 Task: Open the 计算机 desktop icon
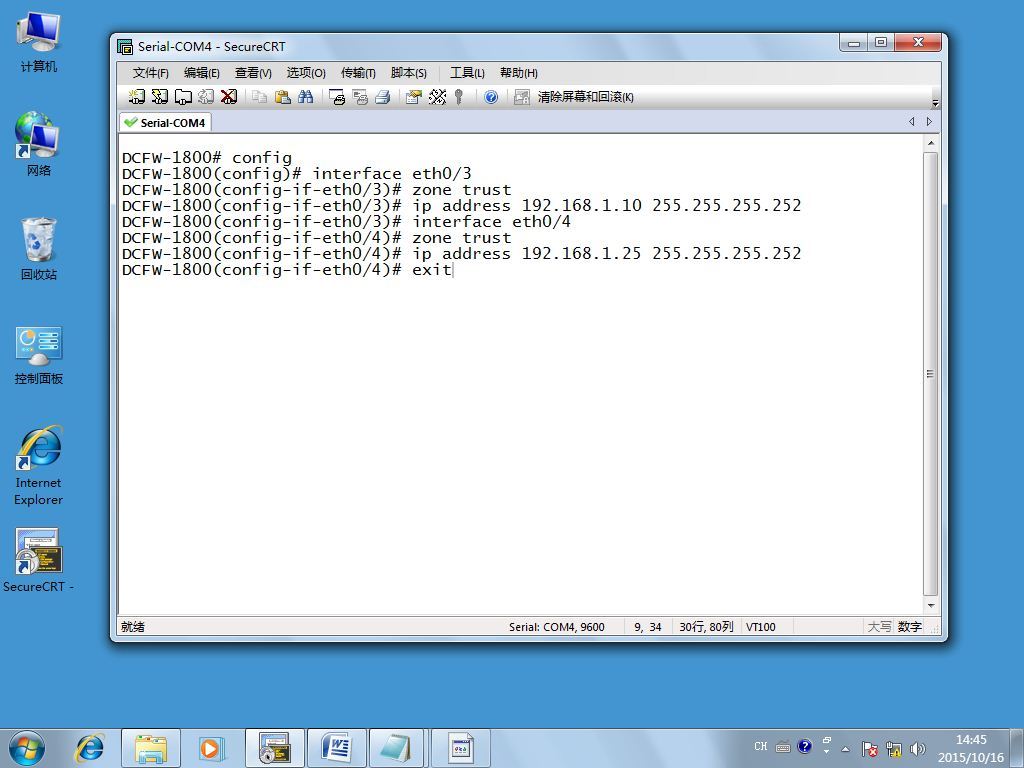click(x=39, y=43)
